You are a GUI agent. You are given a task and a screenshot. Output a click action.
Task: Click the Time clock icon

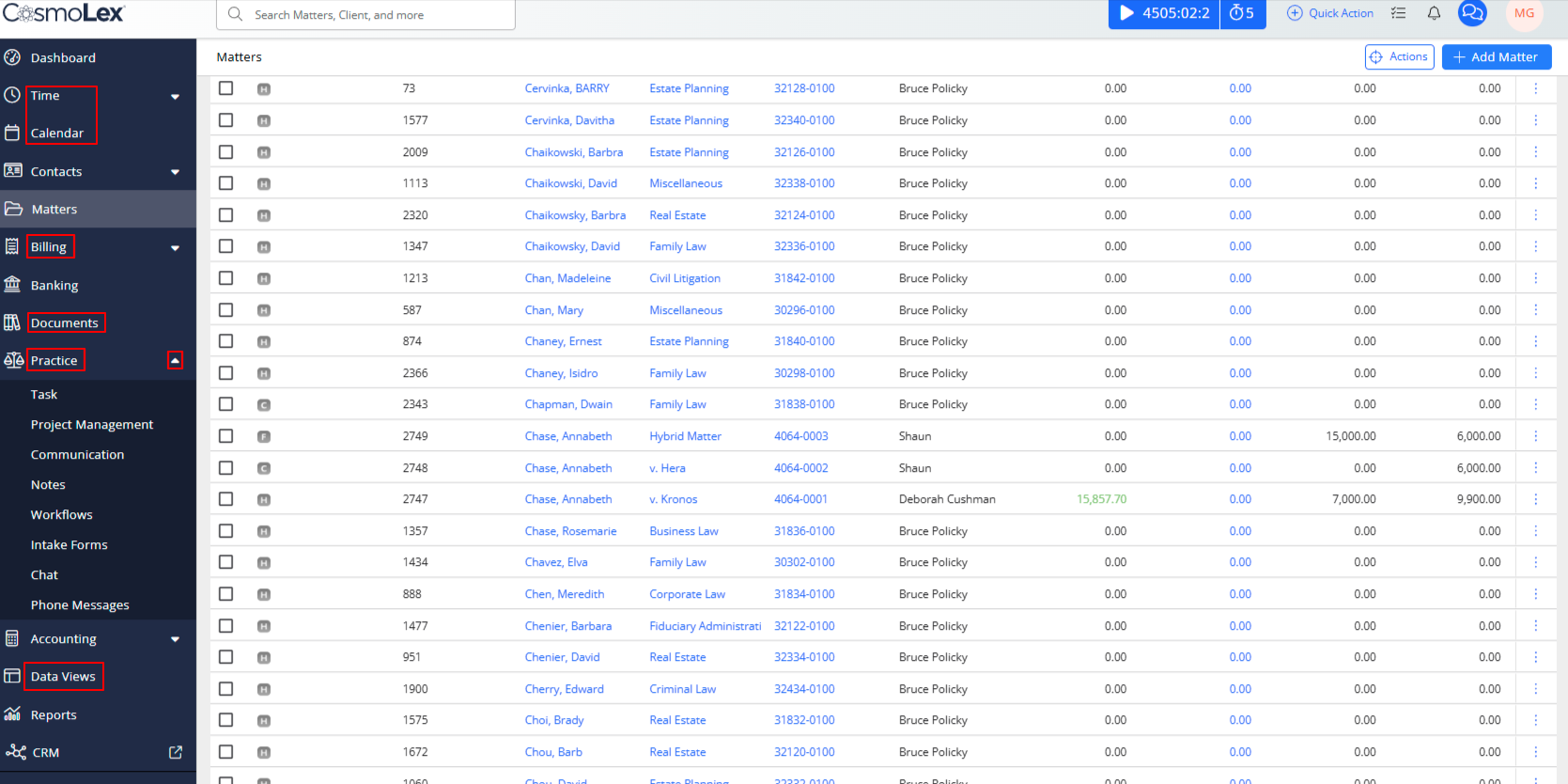12,95
